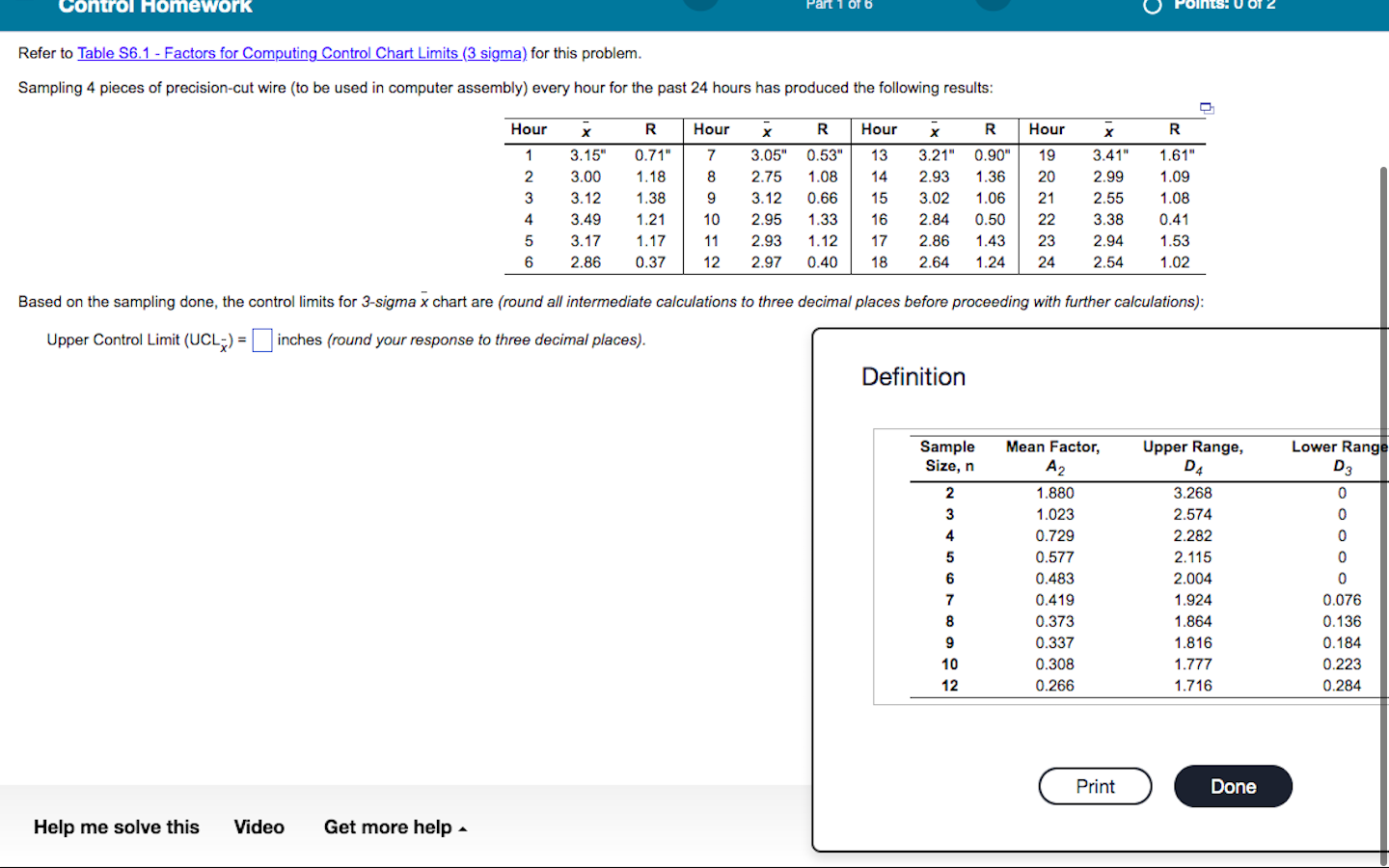Click the Part 1 of 6 indicator

click(838, 6)
